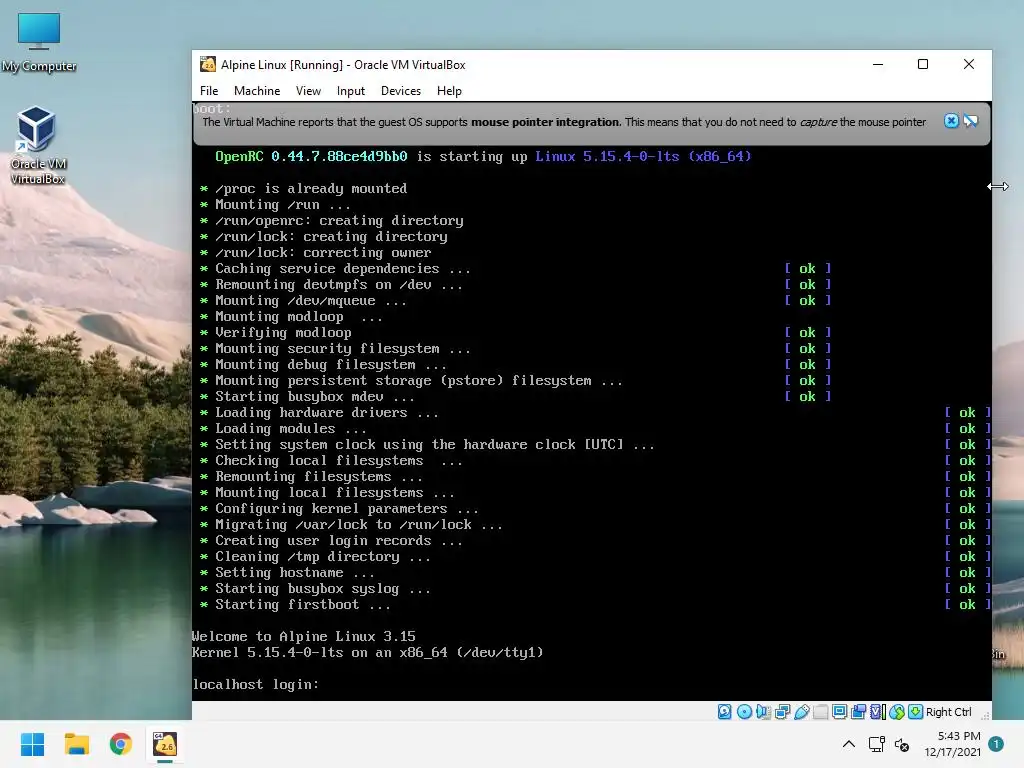
Task: Open the Windows Start menu
Action: [32, 744]
